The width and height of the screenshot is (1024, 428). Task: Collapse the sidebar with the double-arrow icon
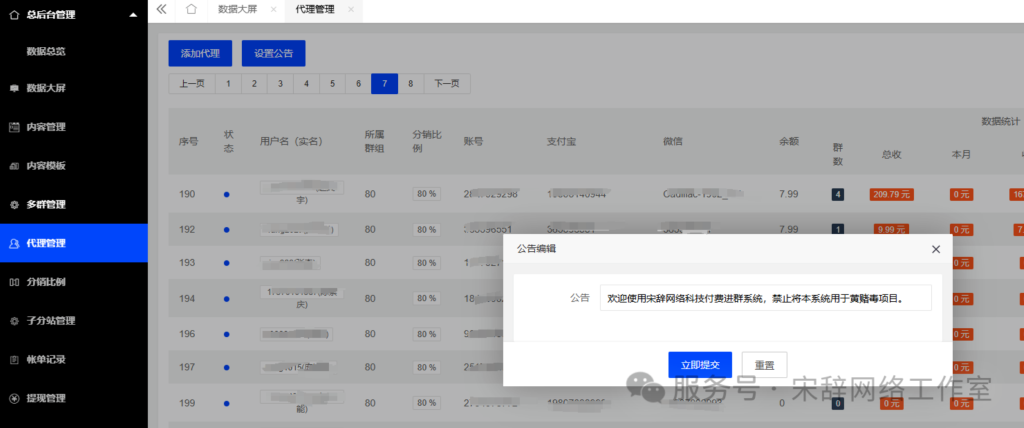click(x=161, y=9)
